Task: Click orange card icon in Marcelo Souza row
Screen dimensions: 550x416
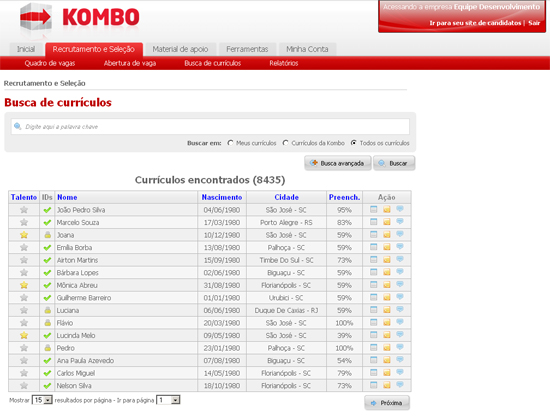Action: click(x=387, y=222)
